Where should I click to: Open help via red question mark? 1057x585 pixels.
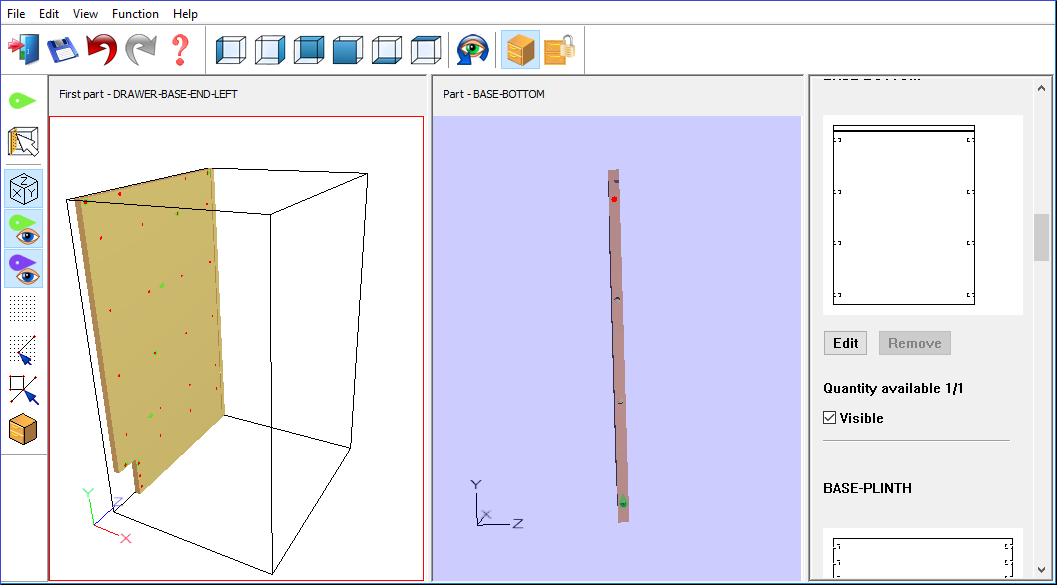point(179,50)
